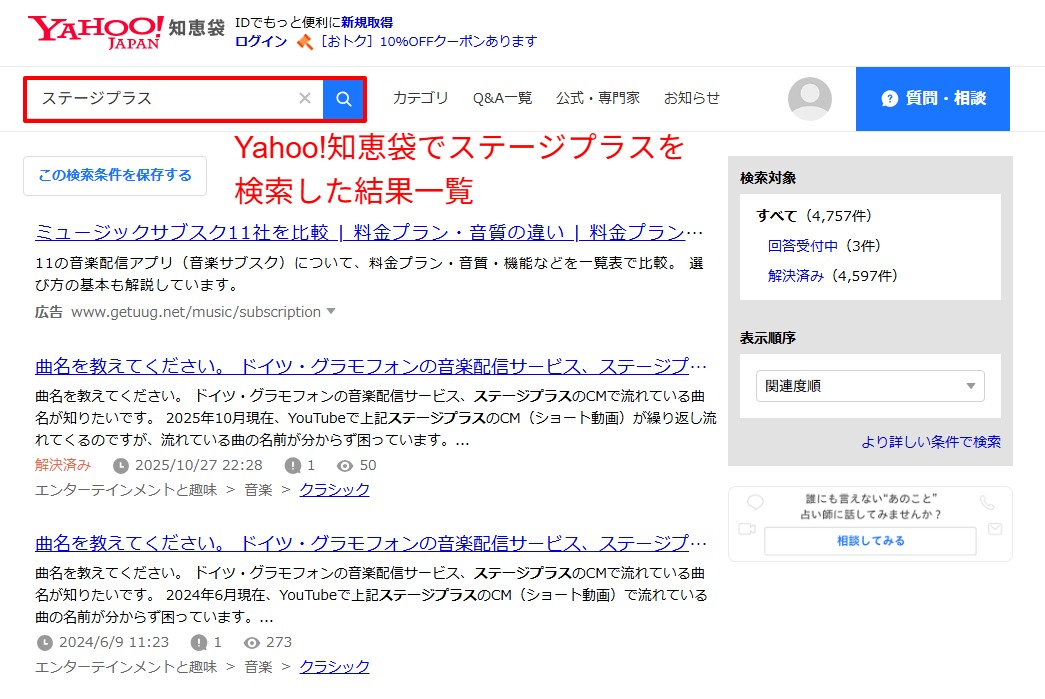Filter by 回答受付中 (3件)
1045x699 pixels.
coord(824,246)
